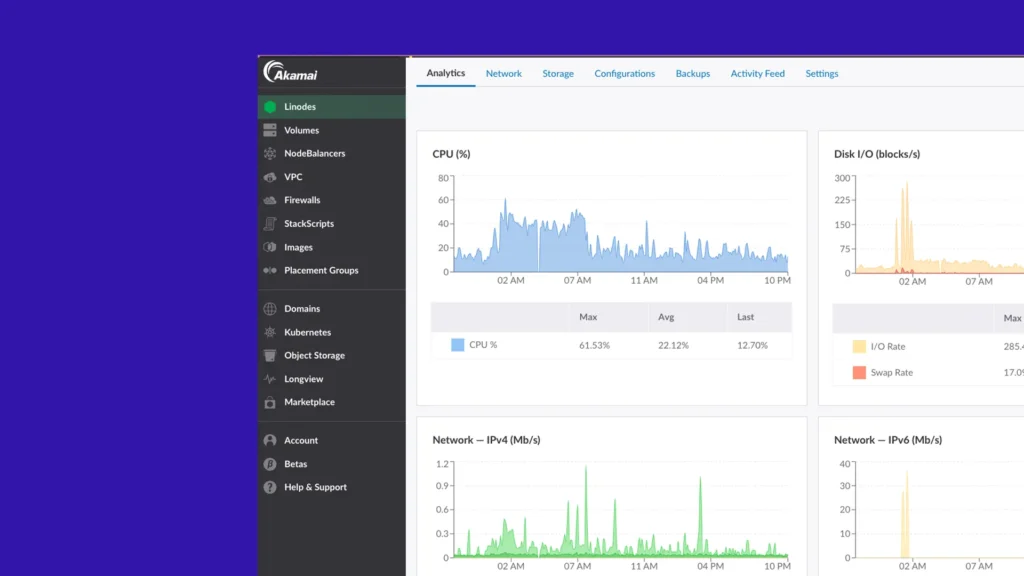Go to the Activity Feed tab

click(757, 74)
